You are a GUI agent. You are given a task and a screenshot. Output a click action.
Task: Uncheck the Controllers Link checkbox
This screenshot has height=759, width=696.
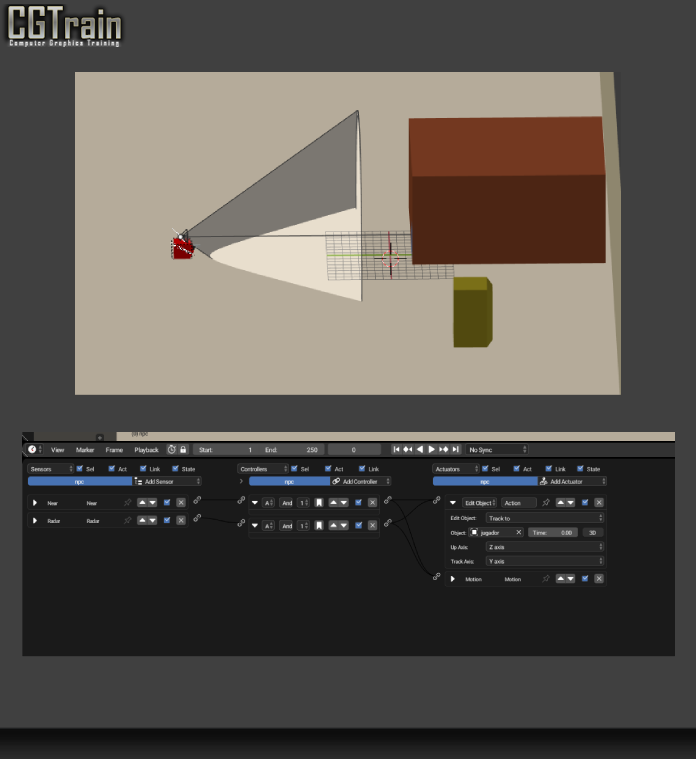362,468
